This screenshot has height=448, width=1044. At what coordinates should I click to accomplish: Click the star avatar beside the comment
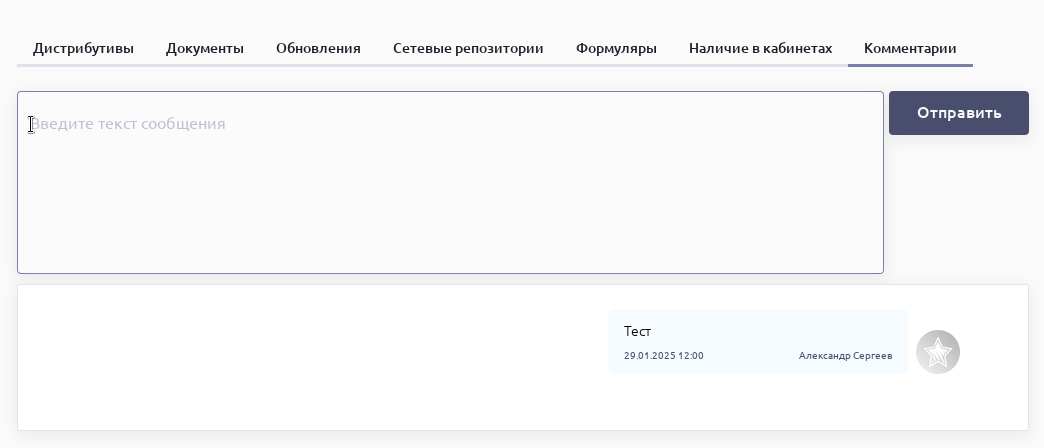(938, 352)
